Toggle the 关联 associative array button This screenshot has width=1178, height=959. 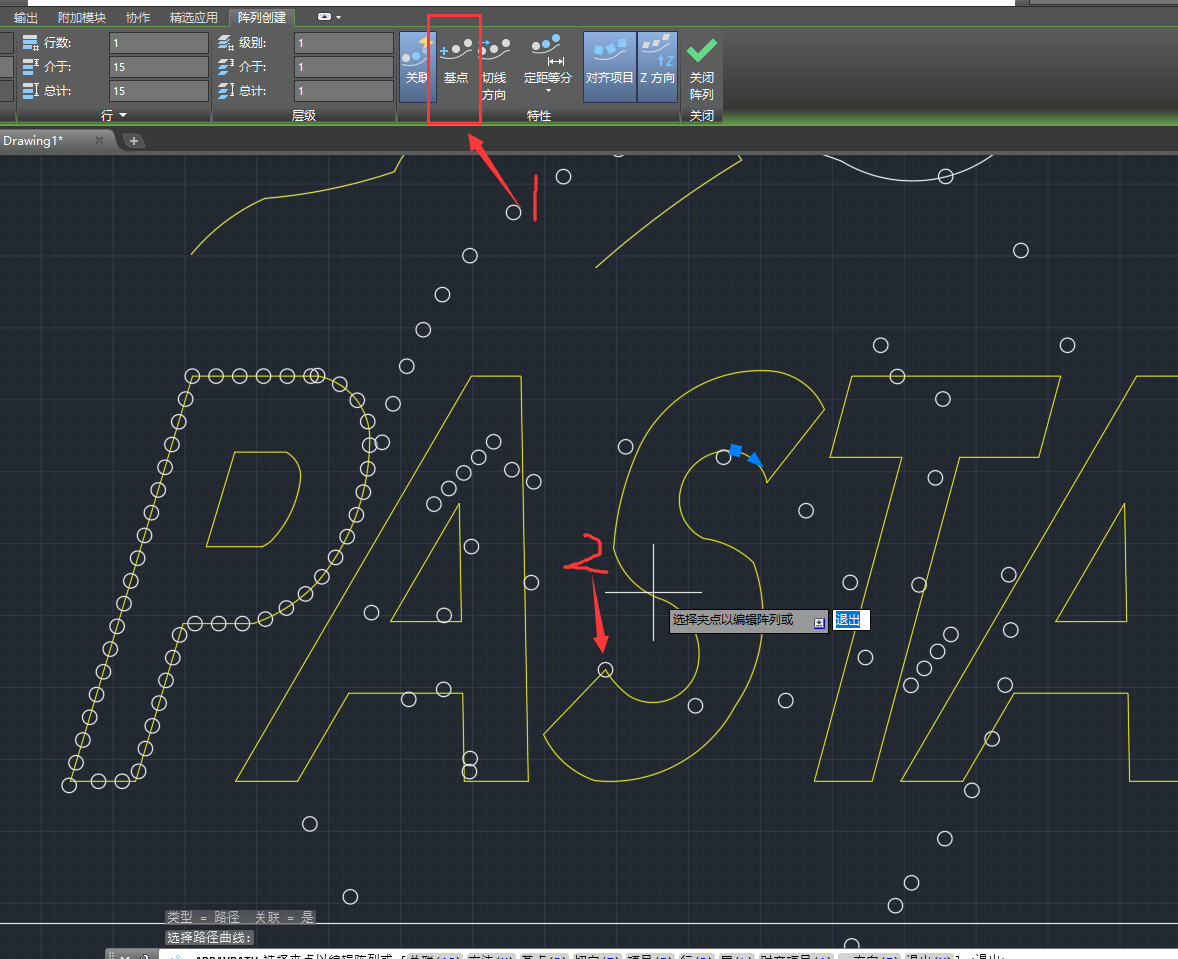[x=416, y=66]
